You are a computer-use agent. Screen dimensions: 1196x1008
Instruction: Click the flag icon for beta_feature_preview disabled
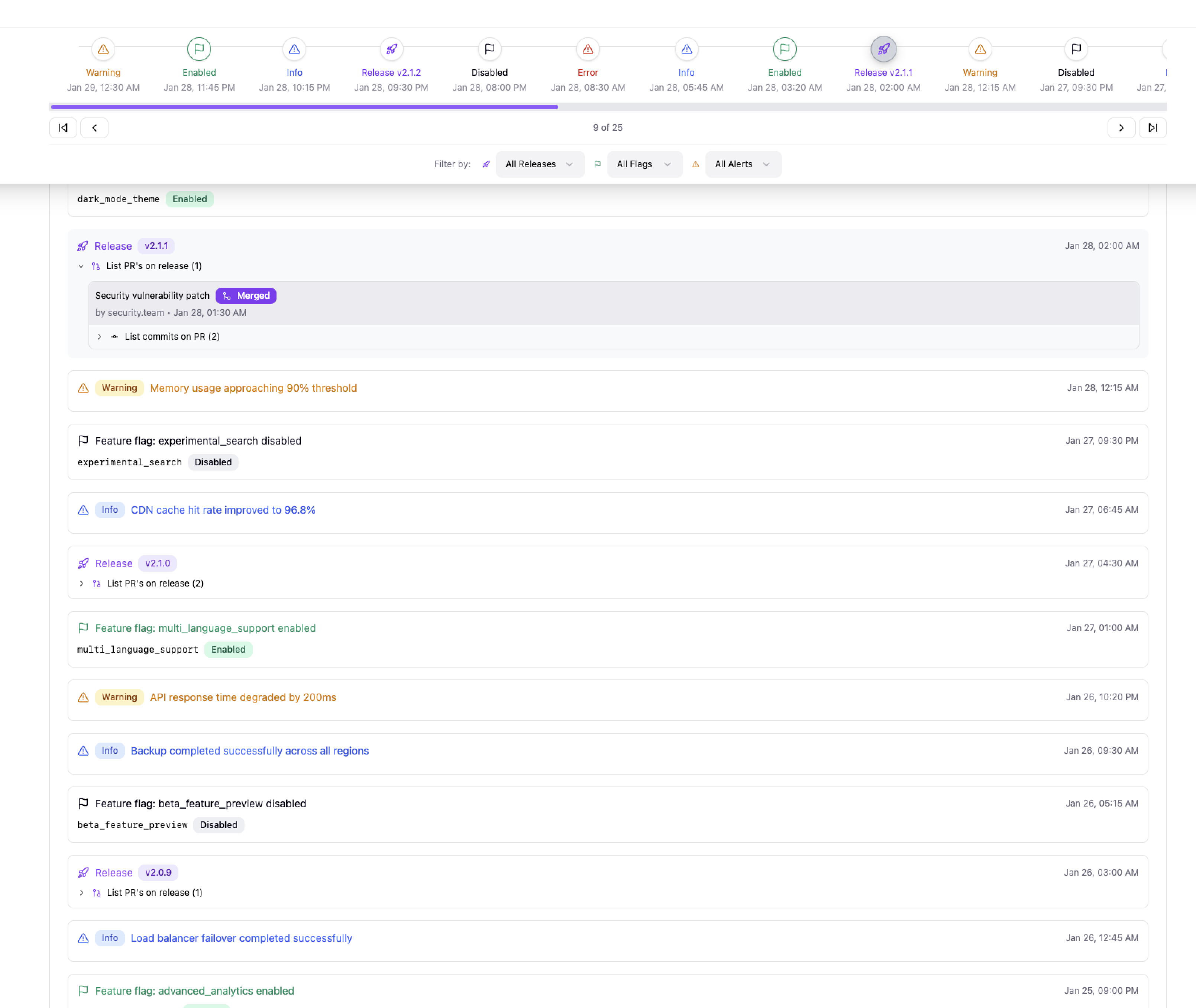83,804
